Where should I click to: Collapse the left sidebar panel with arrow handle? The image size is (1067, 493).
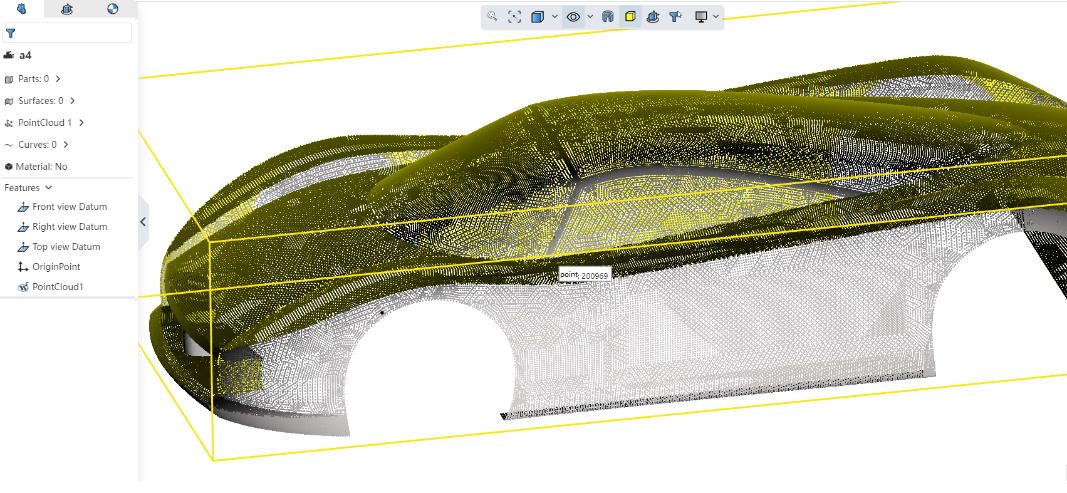pyautogui.click(x=143, y=221)
